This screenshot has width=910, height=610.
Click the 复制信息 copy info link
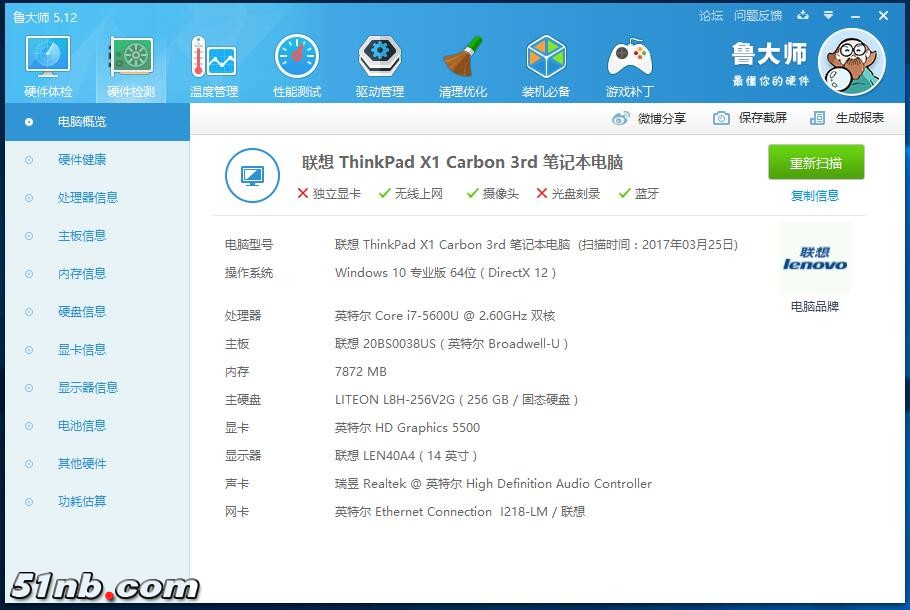click(815, 196)
